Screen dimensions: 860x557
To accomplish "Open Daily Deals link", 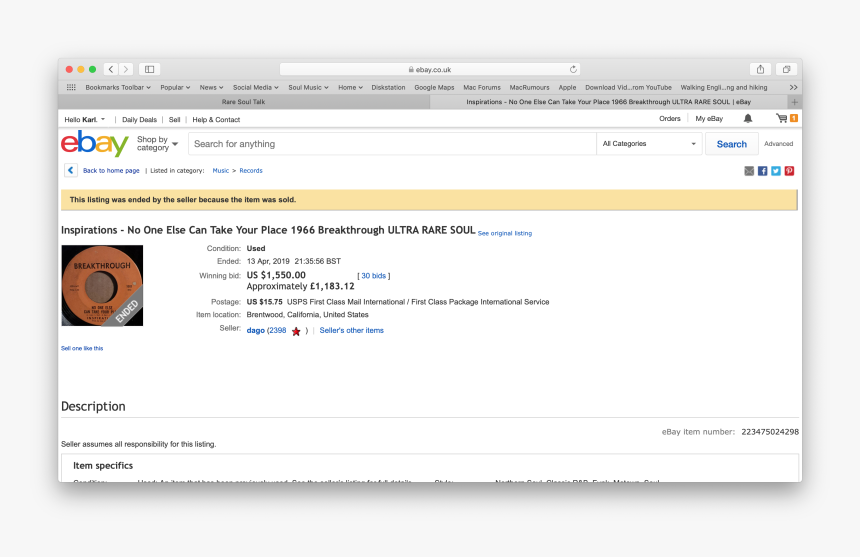I will point(139,120).
